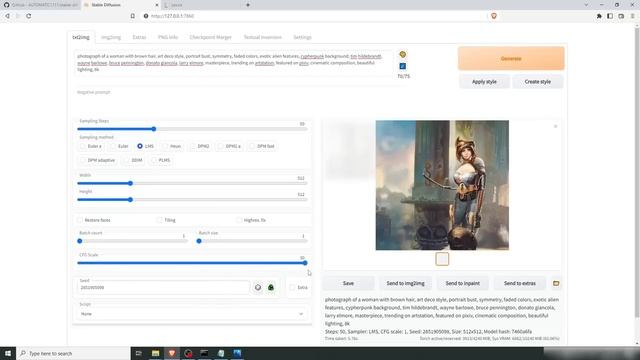Reuse last seed with green recycle icon
The image size is (640, 360).
point(271,287)
